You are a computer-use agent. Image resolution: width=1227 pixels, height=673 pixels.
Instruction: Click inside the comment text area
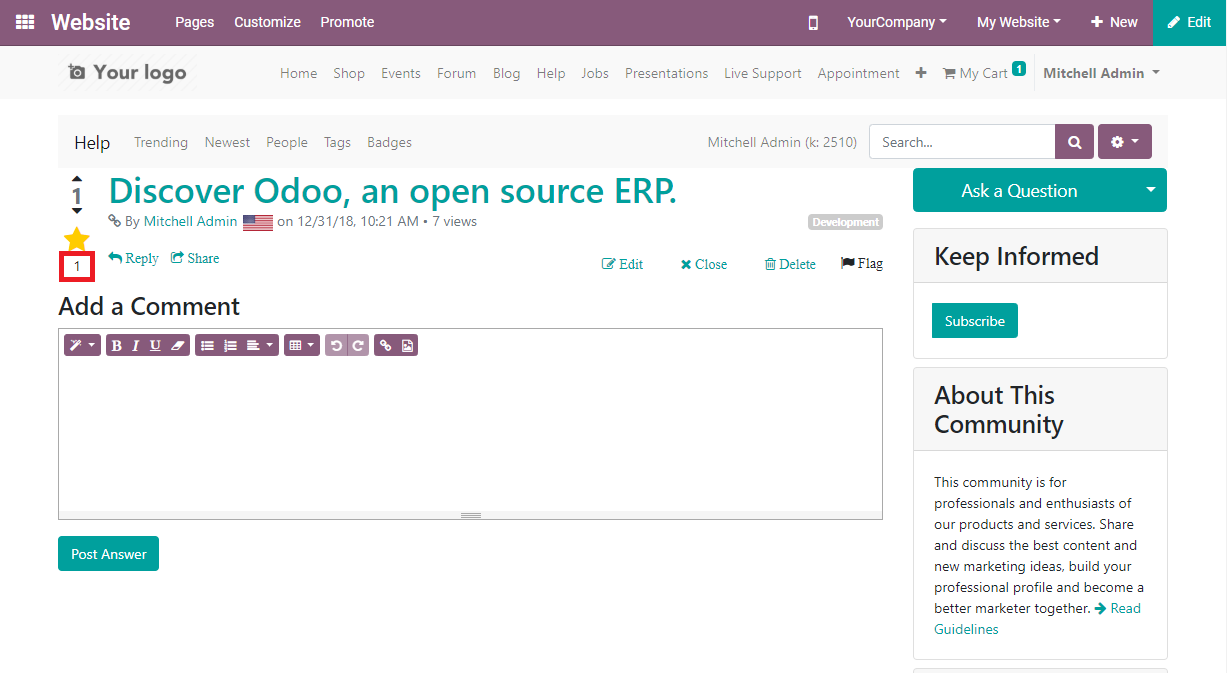tap(470, 435)
